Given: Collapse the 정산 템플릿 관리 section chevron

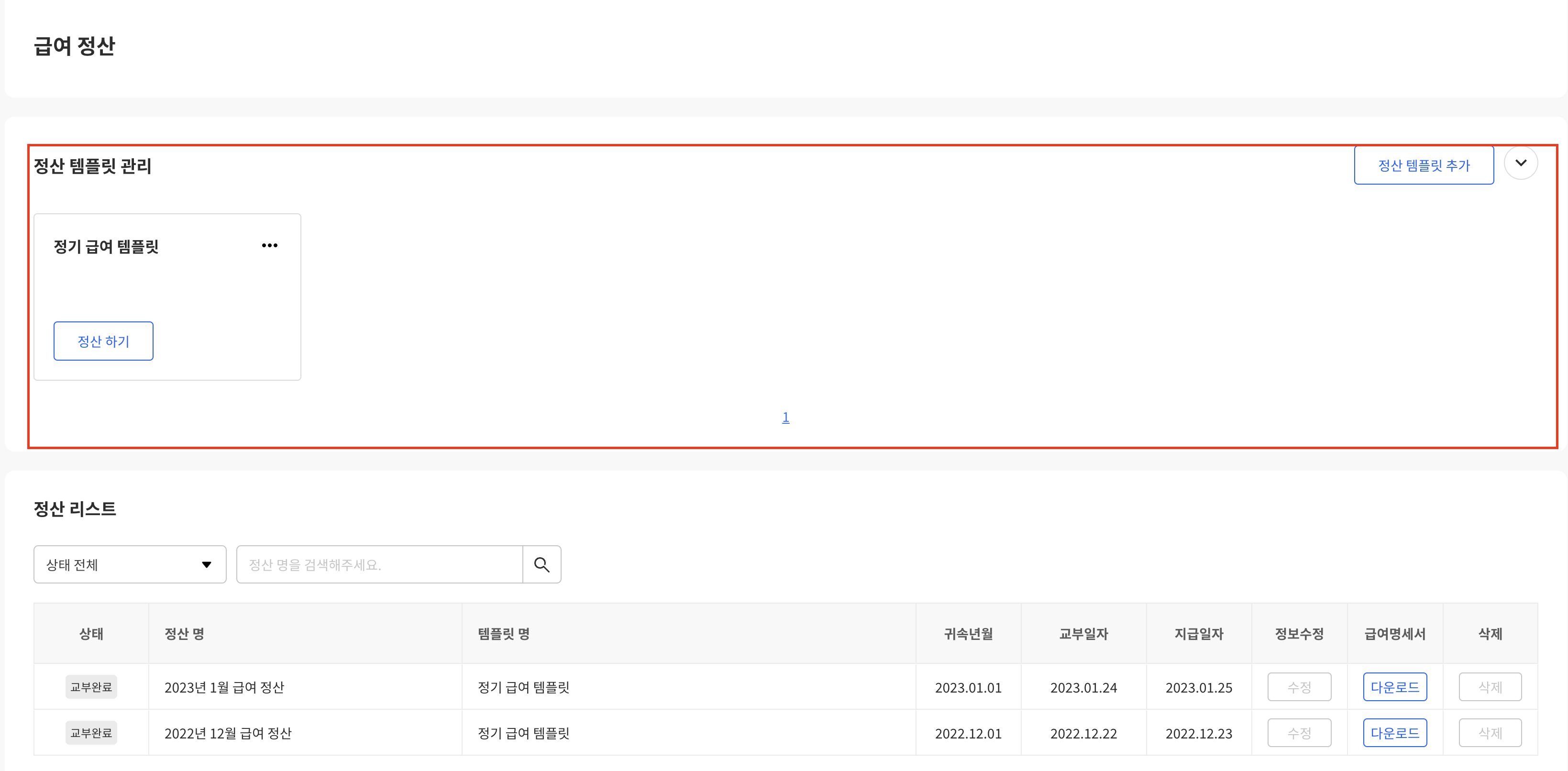Looking at the screenshot, I should point(1521,163).
